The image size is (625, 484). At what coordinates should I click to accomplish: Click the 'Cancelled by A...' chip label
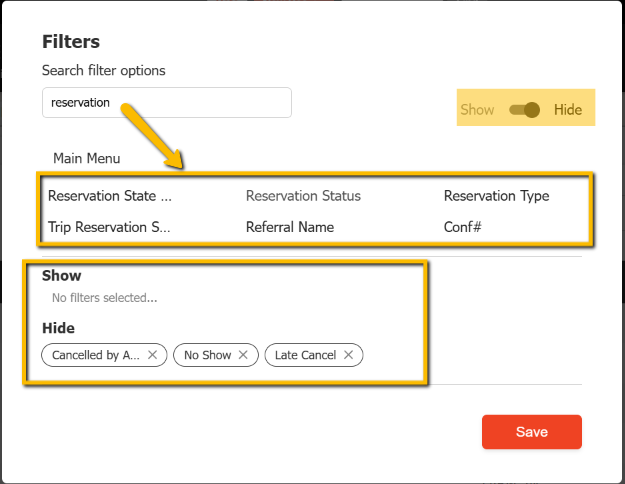point(96,355)
